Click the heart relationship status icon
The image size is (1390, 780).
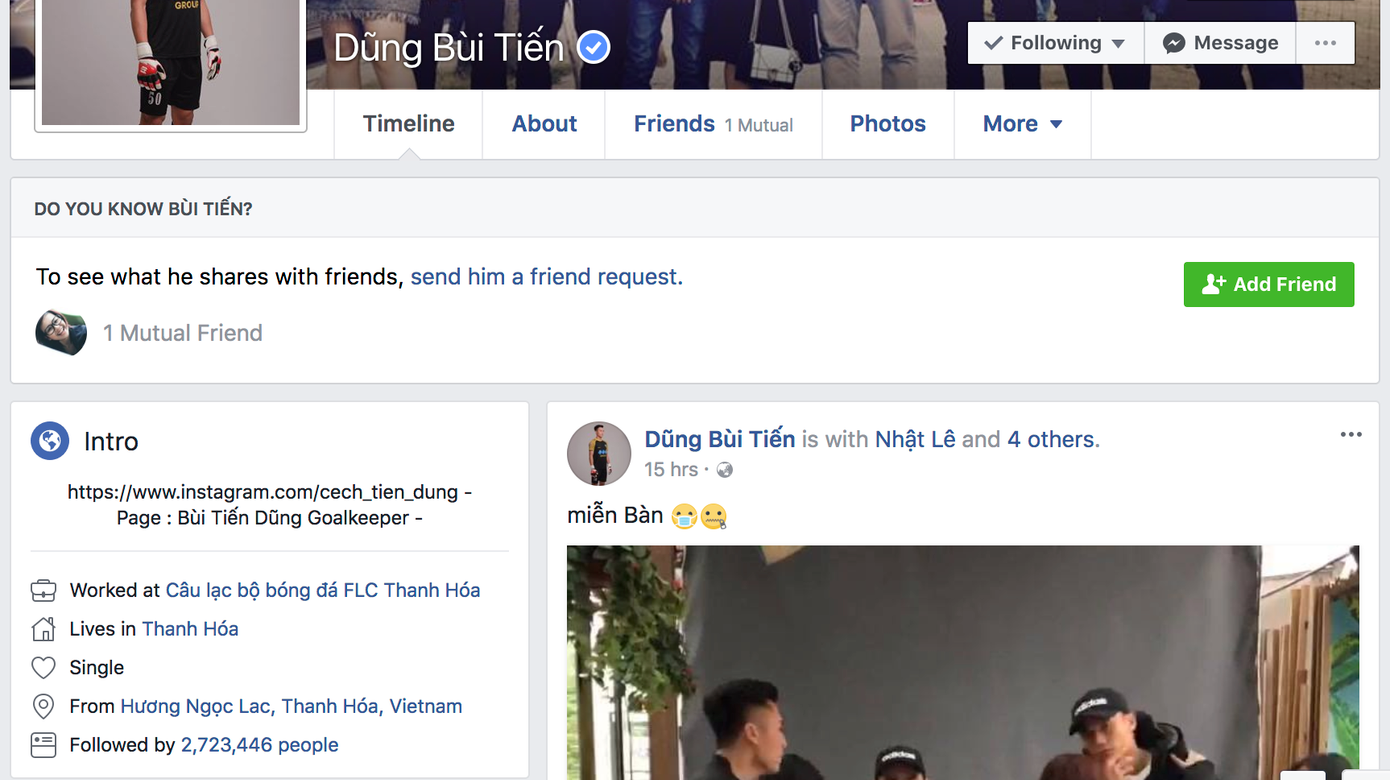44,668
